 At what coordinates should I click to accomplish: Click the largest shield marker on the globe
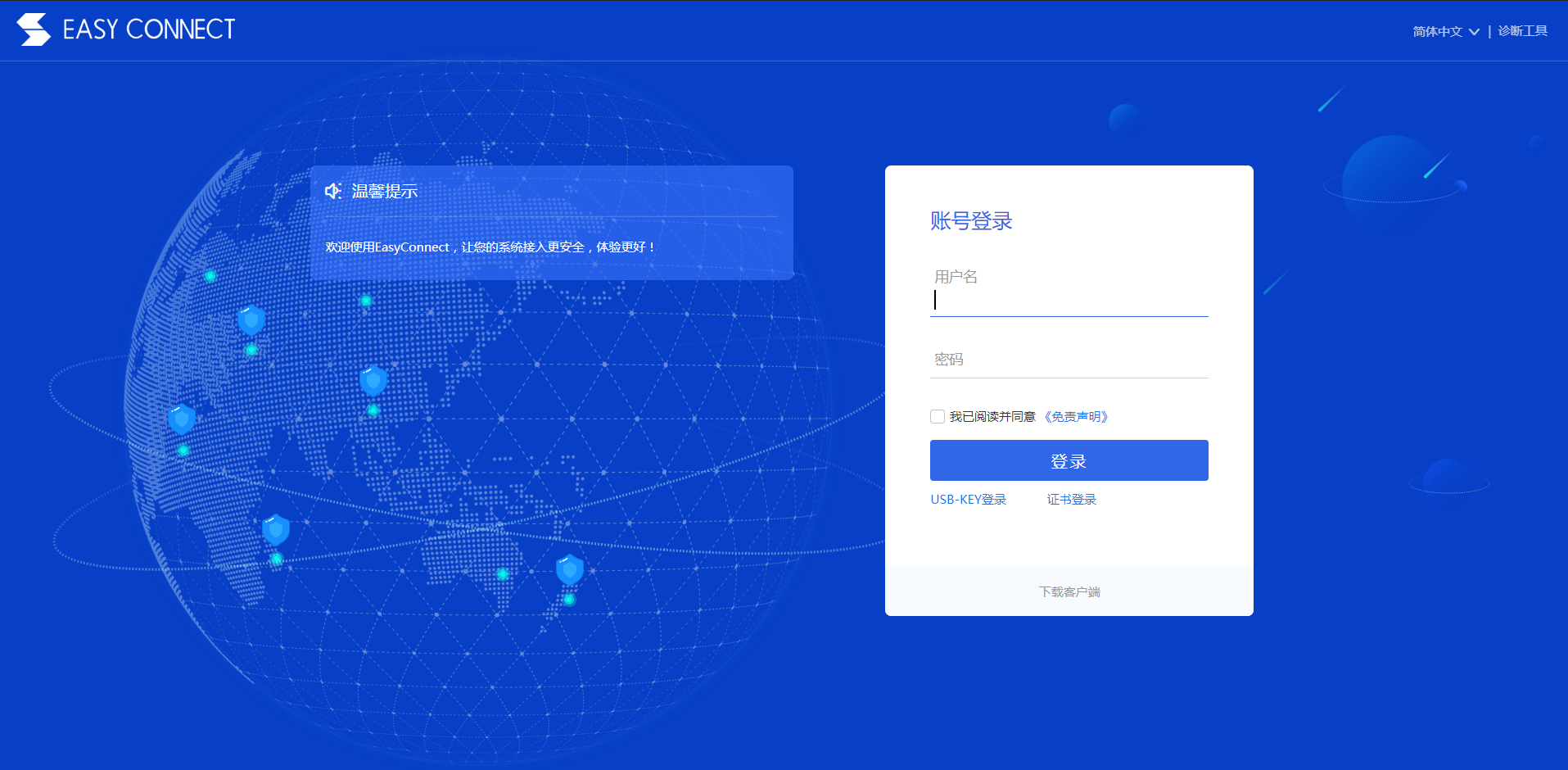(x=373, y=379)
